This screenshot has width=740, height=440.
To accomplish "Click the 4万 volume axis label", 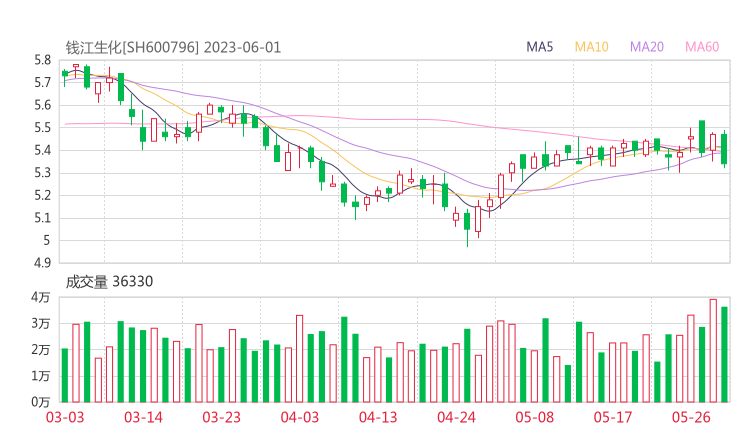I will coord(41,297).
